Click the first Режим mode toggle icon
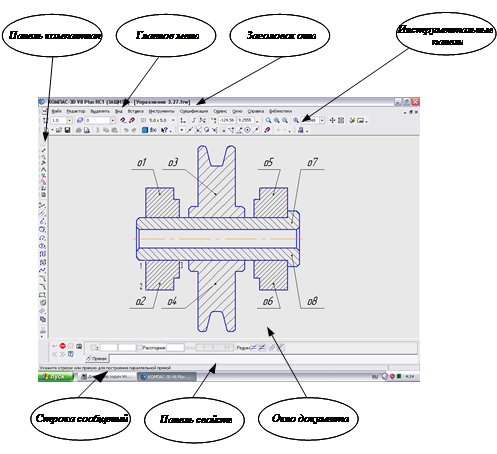This screenshot has width=497, height=454. 254,348
